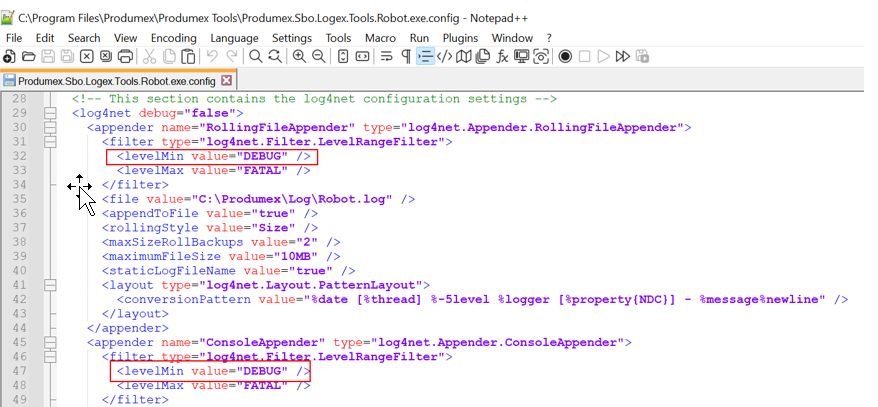Collapse the filter fold at line 46
Screen dimensions: 878x407
coord(50,357)
